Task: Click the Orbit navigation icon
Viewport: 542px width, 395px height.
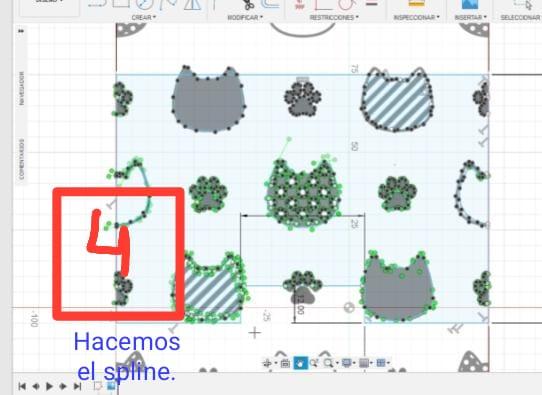Action: [267, 363]
